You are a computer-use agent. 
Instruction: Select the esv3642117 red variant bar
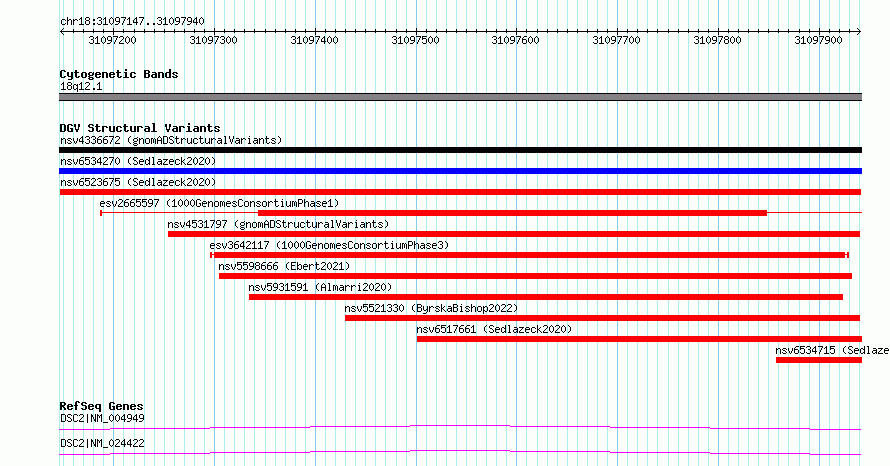pyautogui.click(x=529, y=255)
